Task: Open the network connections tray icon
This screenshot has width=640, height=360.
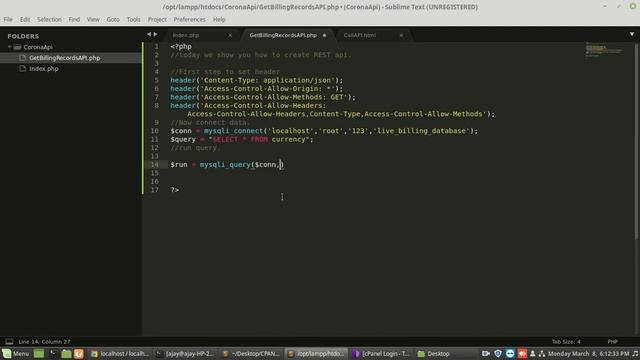Action: (x=542, y=353)
